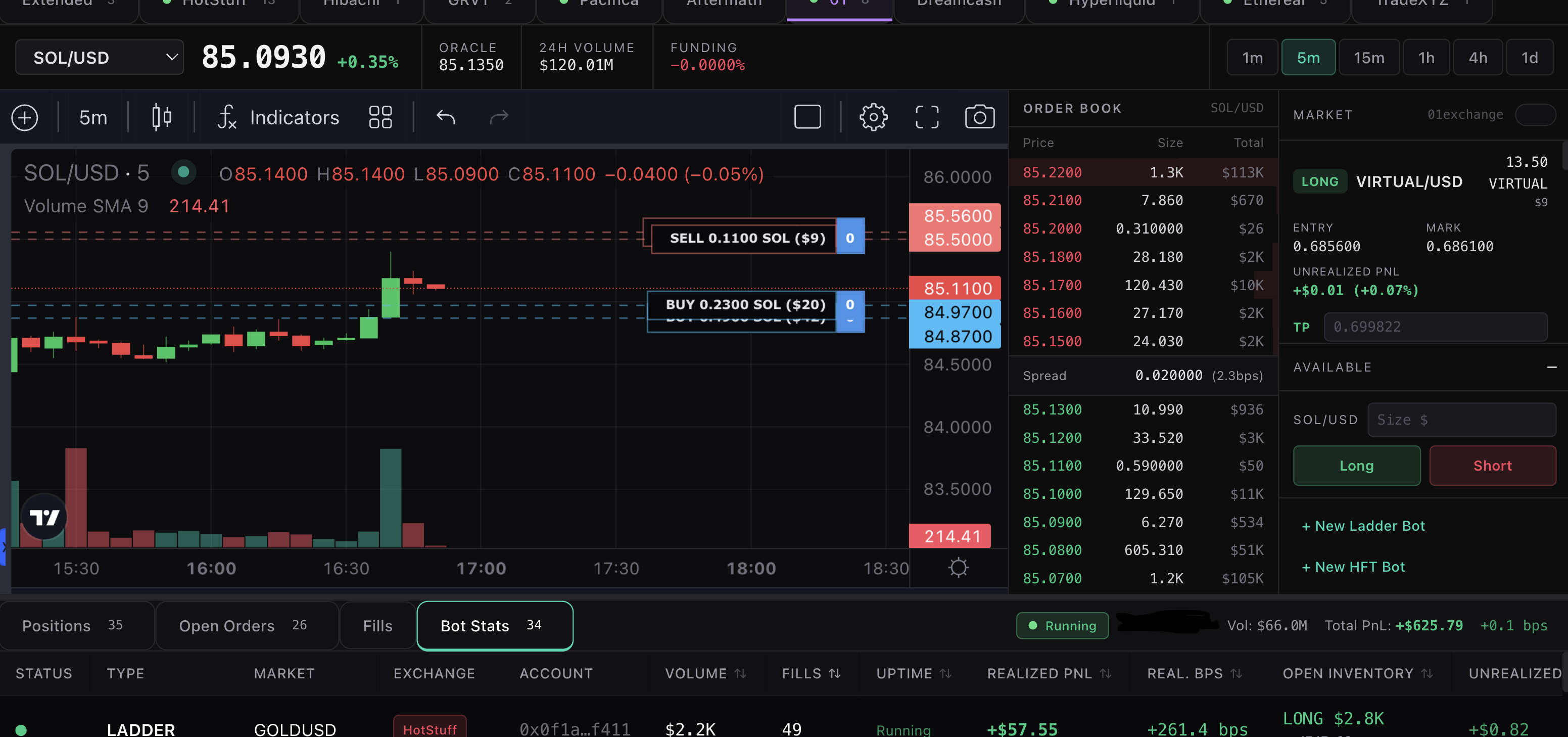Open the candlestick chart type selector

click(x=161, y=117)
